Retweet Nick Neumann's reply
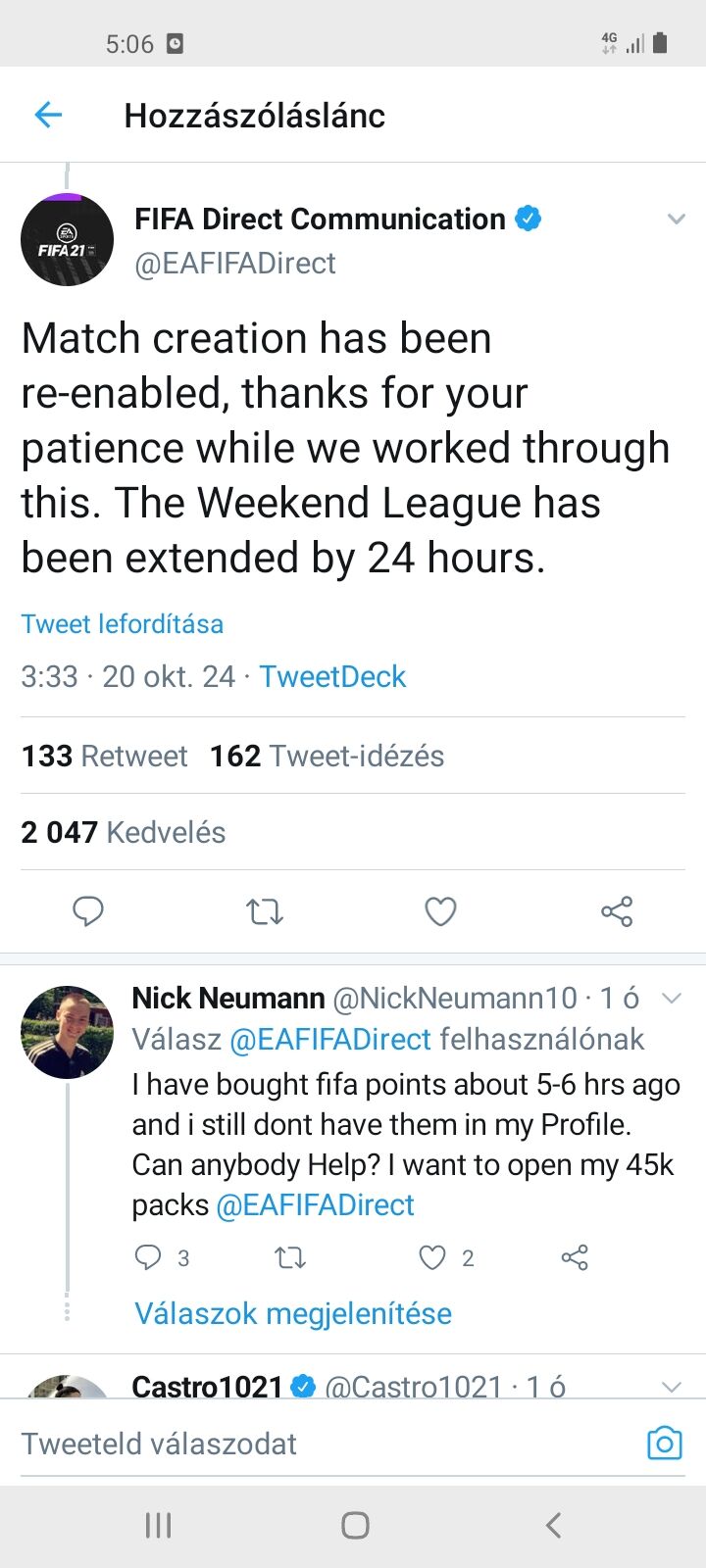 point(290,1257)
